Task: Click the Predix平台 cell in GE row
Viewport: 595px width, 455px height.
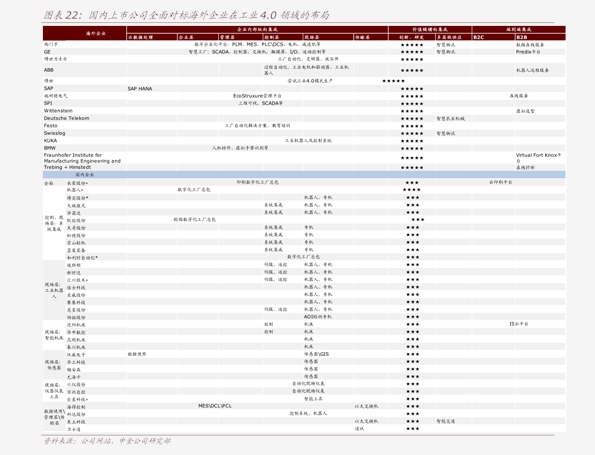Action: pyautogui.click(x=528, y=52)
